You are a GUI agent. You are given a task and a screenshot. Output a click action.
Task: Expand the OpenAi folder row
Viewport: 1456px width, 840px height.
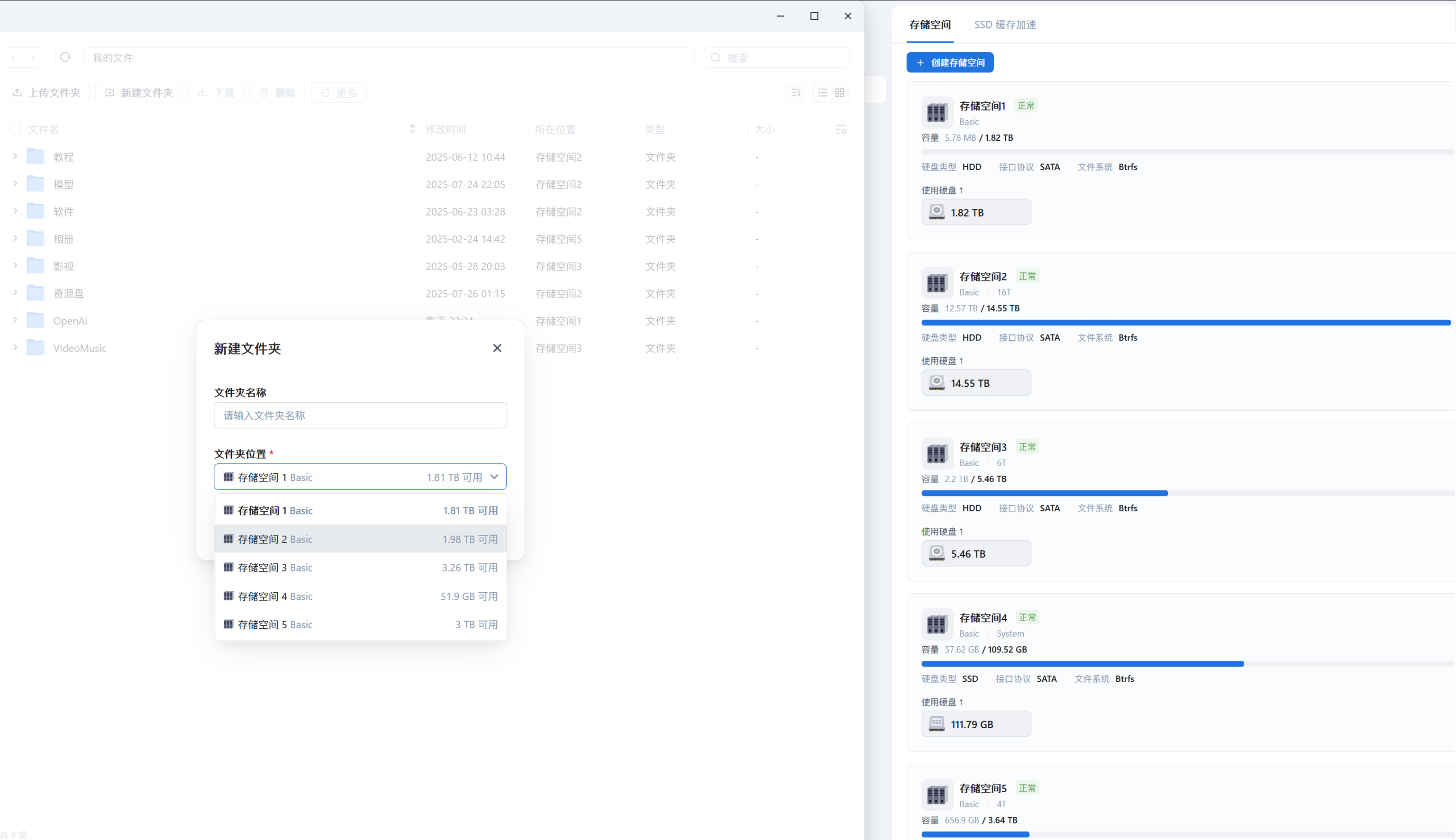click(x=15, y=320)
